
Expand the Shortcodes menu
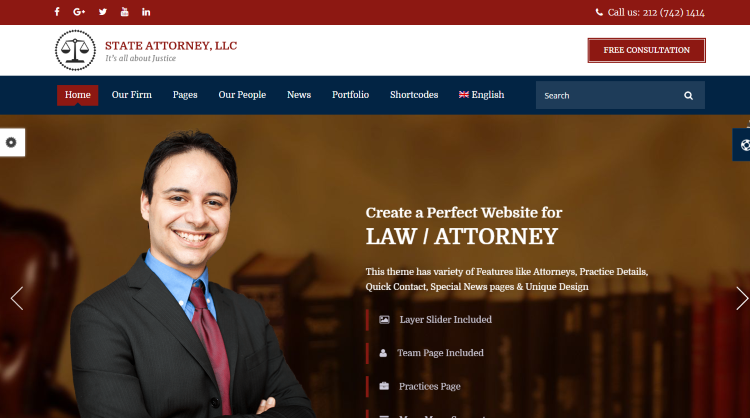coord(414,95)
